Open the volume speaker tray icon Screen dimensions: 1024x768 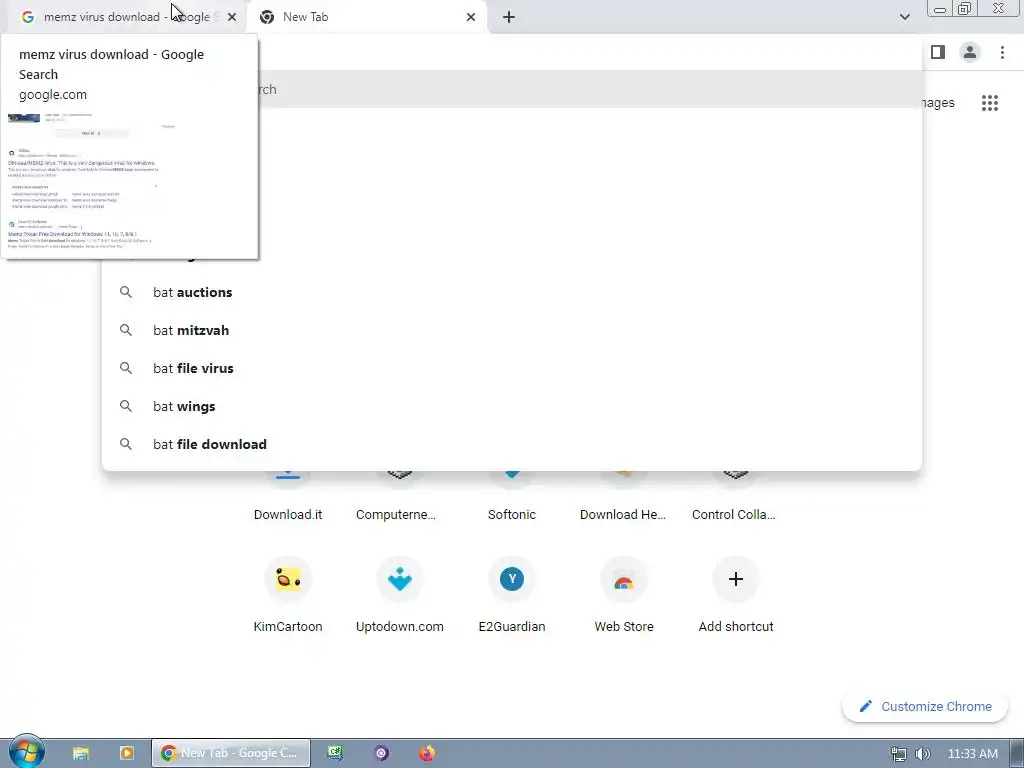point(922,754)
